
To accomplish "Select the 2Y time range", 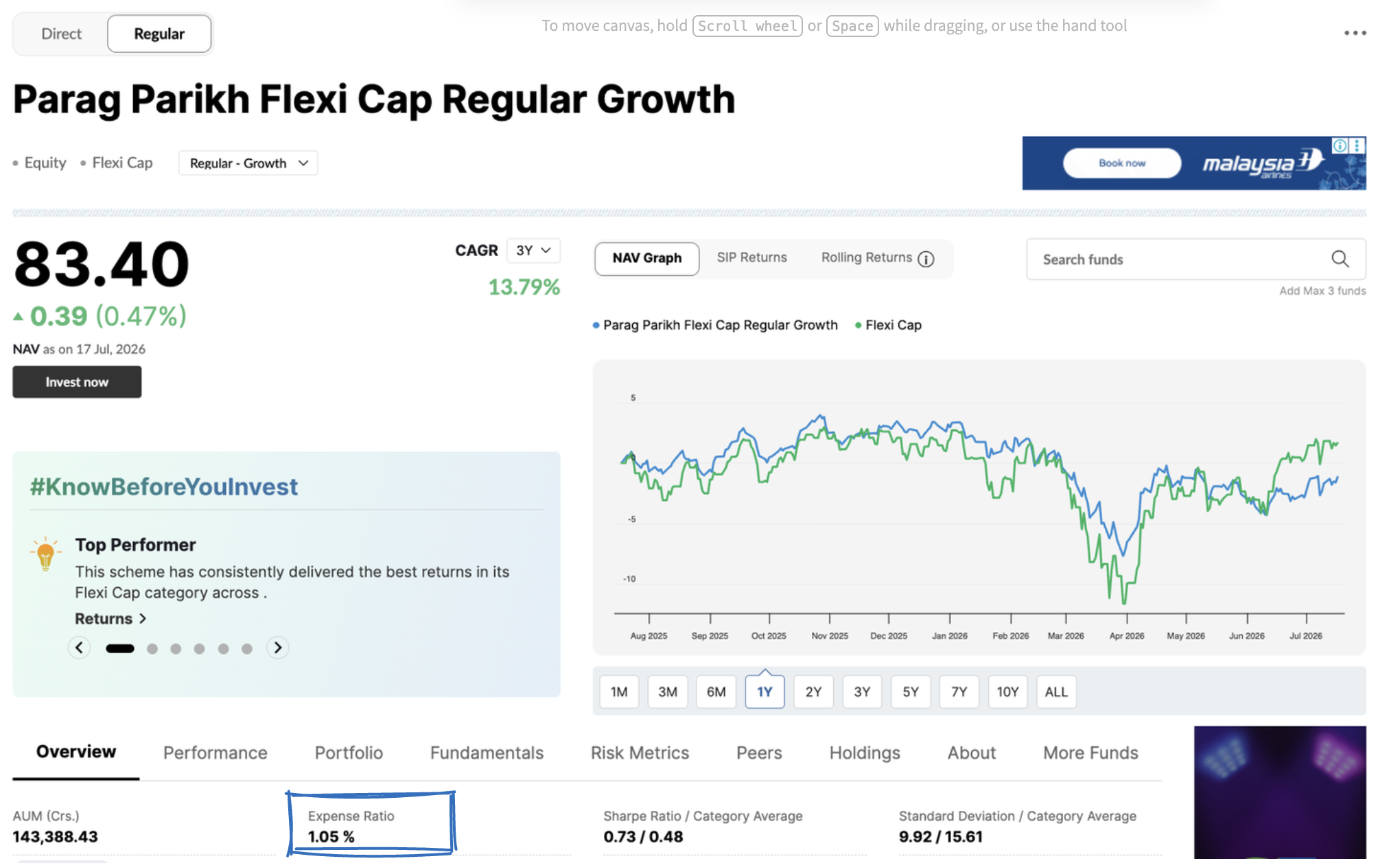I will click(813, 691).
